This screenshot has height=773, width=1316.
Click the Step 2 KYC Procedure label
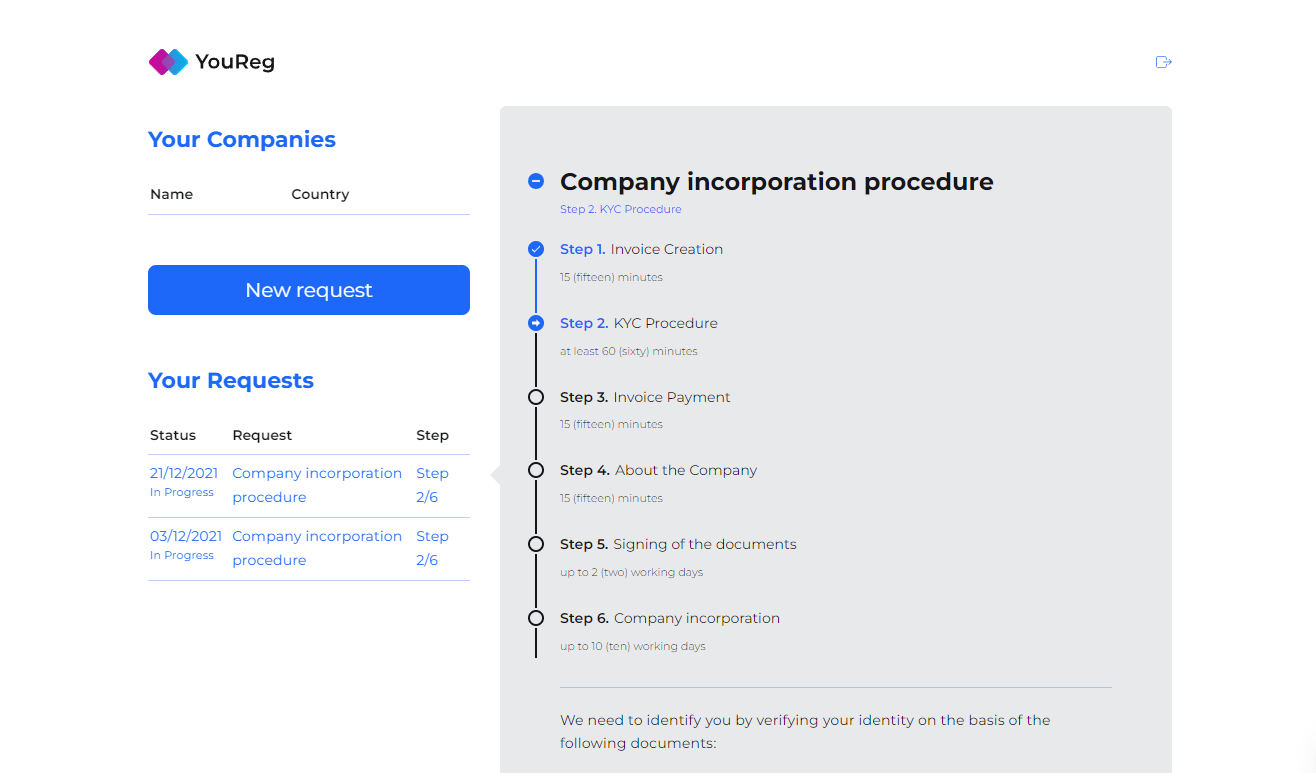638,323
